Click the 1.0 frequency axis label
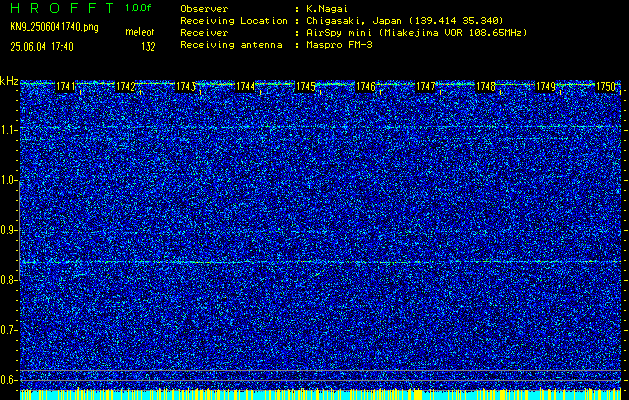This screenshot has height=400, width=629. pyautogui.click(x=9, y=181)
